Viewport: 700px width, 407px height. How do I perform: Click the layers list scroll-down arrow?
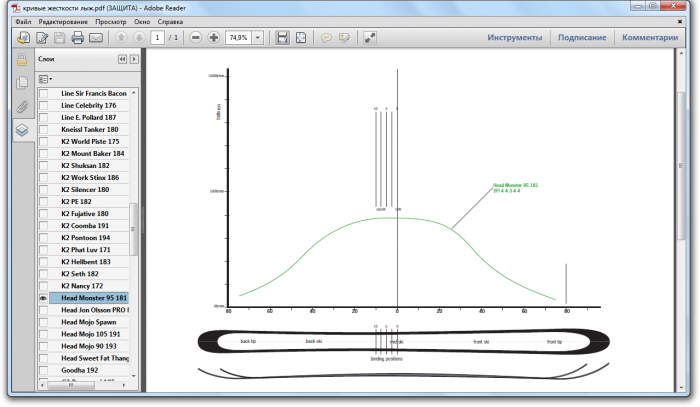coord(133,376)
